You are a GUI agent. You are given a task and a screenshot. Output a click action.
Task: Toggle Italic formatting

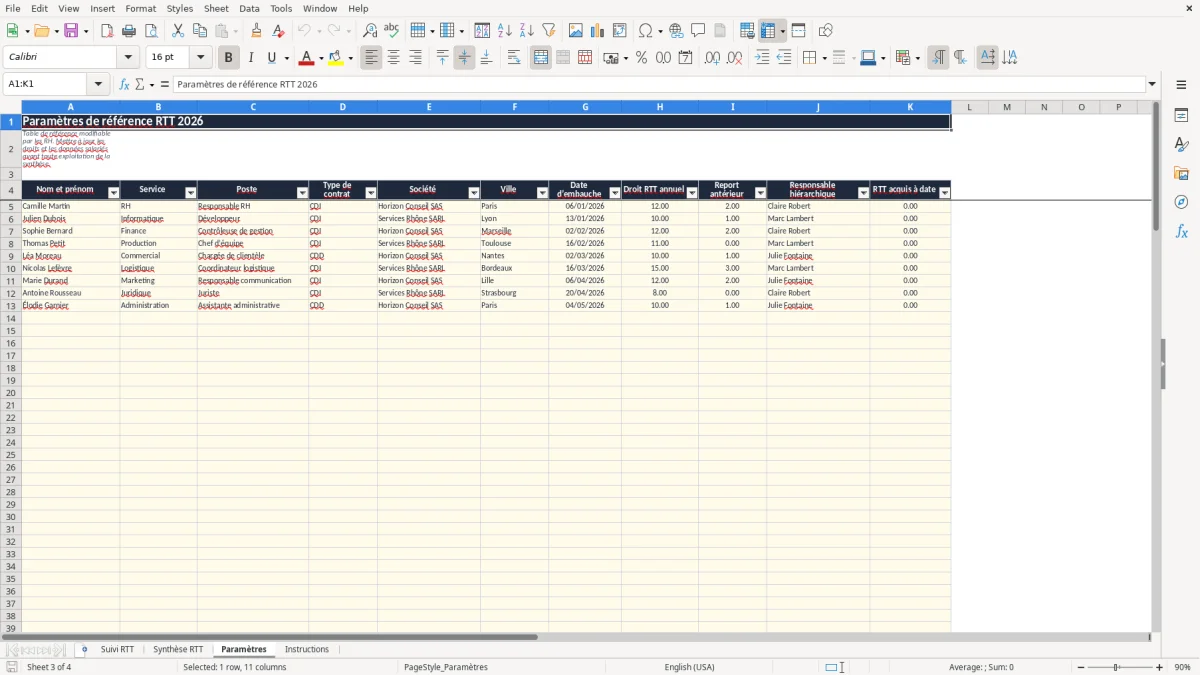click(x=251, y=58)
